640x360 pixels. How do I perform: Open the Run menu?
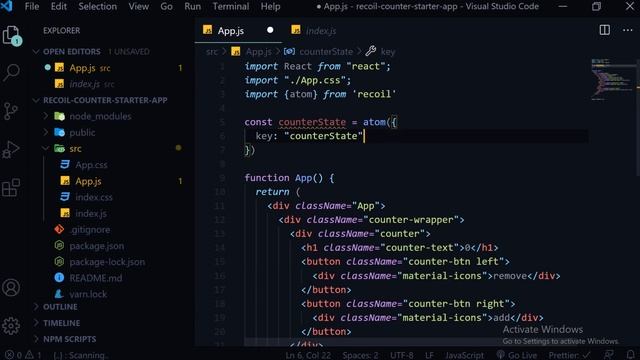(x=192, y=7)
